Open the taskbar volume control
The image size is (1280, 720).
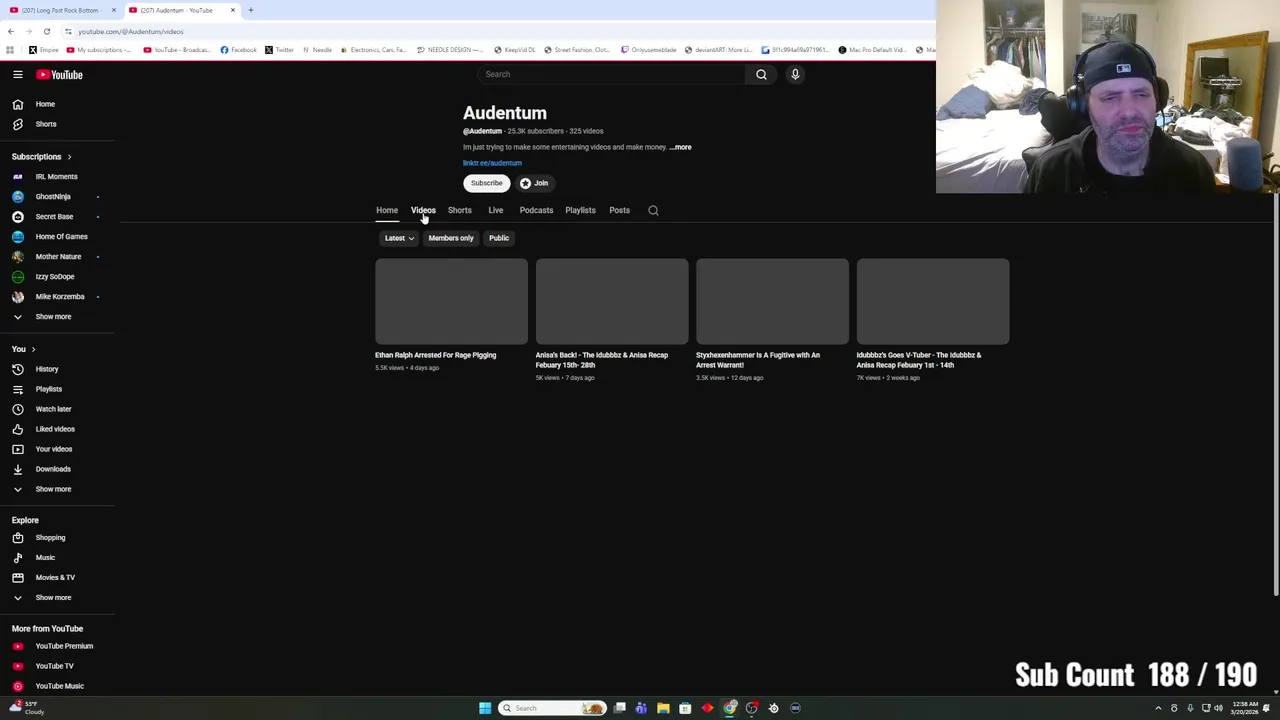(1218, 708)
